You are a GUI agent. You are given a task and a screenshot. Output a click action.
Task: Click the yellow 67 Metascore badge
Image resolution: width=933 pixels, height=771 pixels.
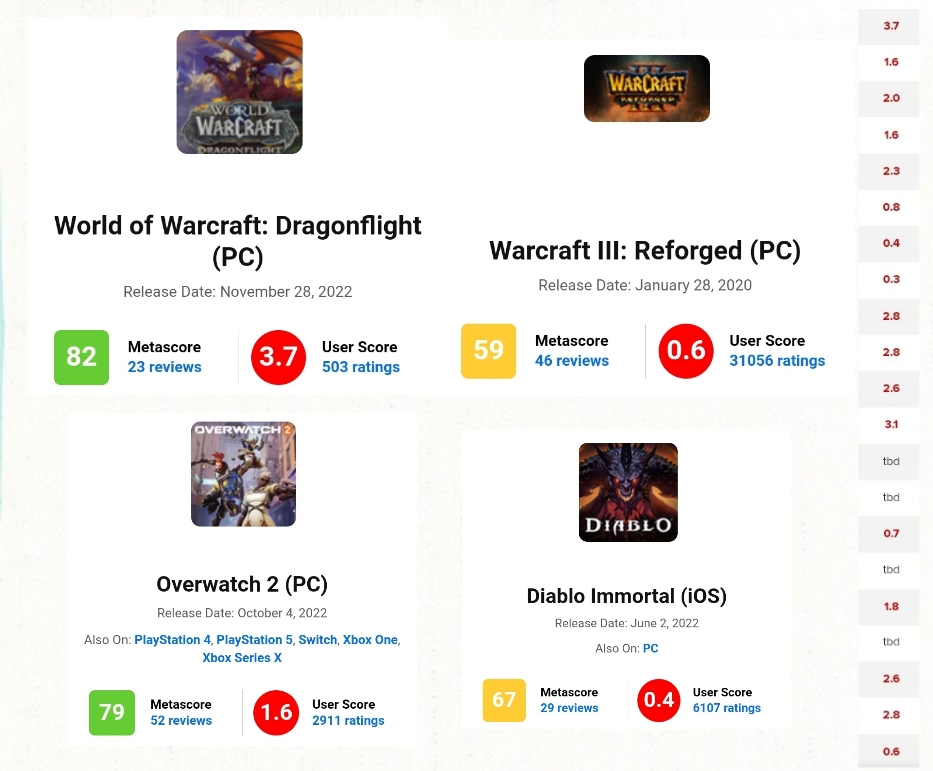[x=504, y=700]
